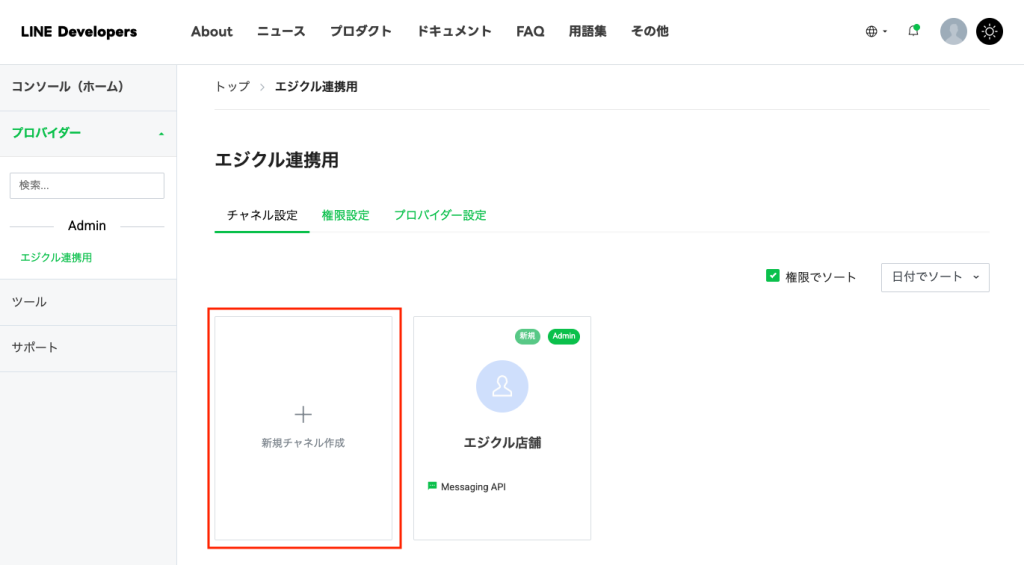This screenshot has width=1024, height=565.
Task: Select エジクル連携用 provider in sidebar
Action: pos(56,257)
